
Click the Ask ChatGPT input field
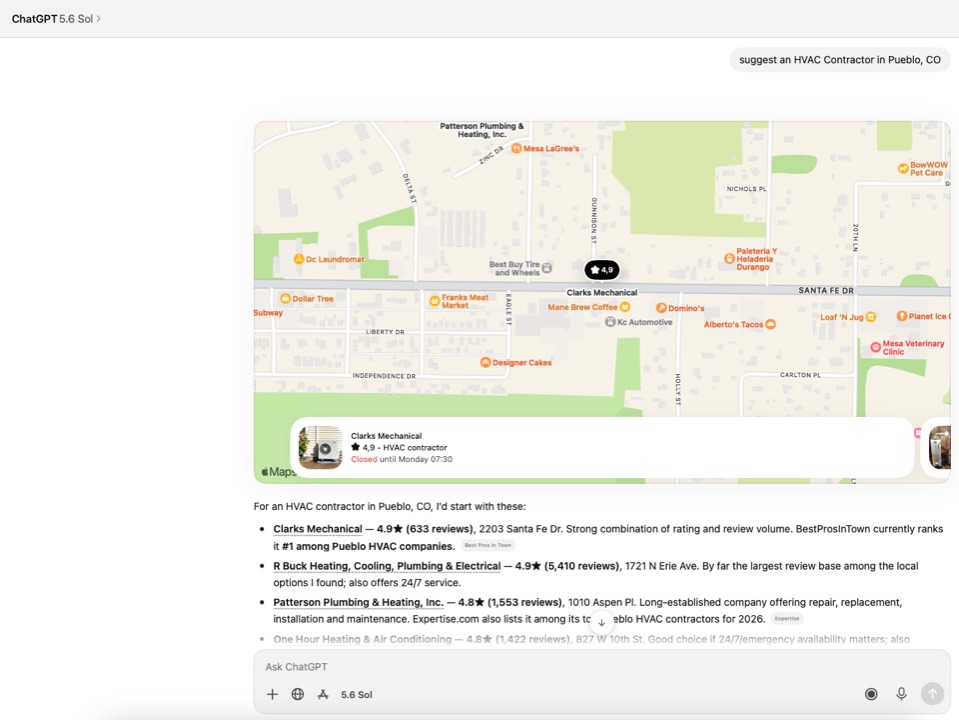[602, 667]
